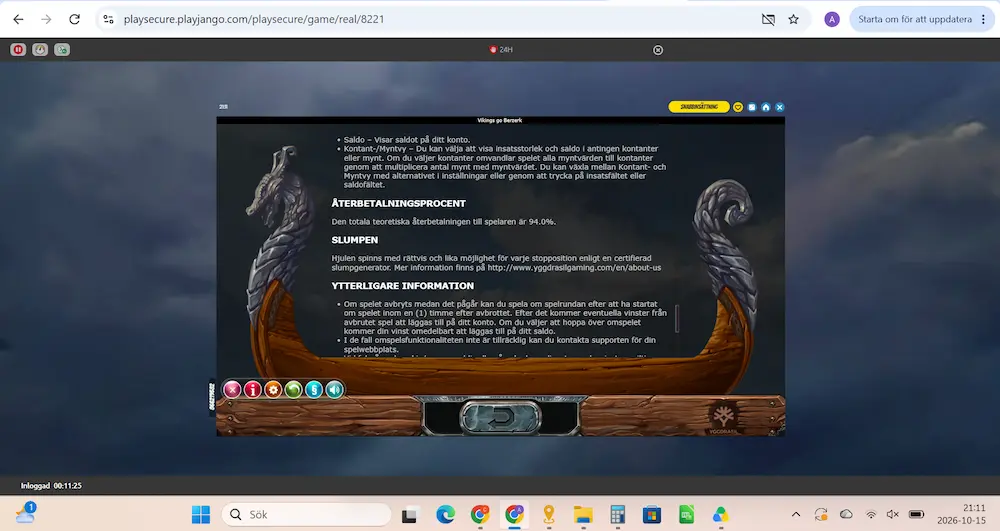Click the muted volume tray icon
1000x531 pixels.
tap(893, 514)
